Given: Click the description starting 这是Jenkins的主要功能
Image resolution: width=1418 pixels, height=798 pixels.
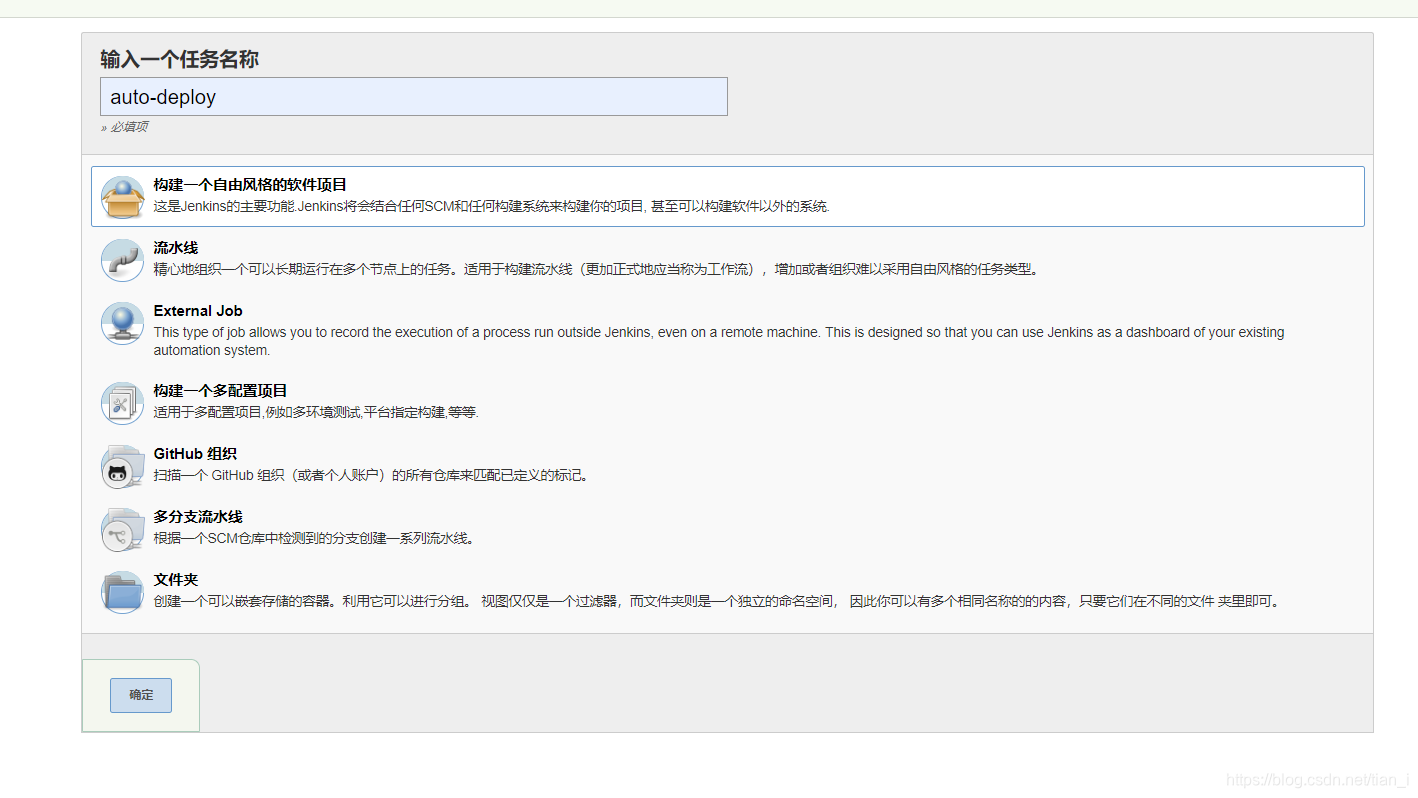Looking at the screenshot, I should tap(491, 207).
